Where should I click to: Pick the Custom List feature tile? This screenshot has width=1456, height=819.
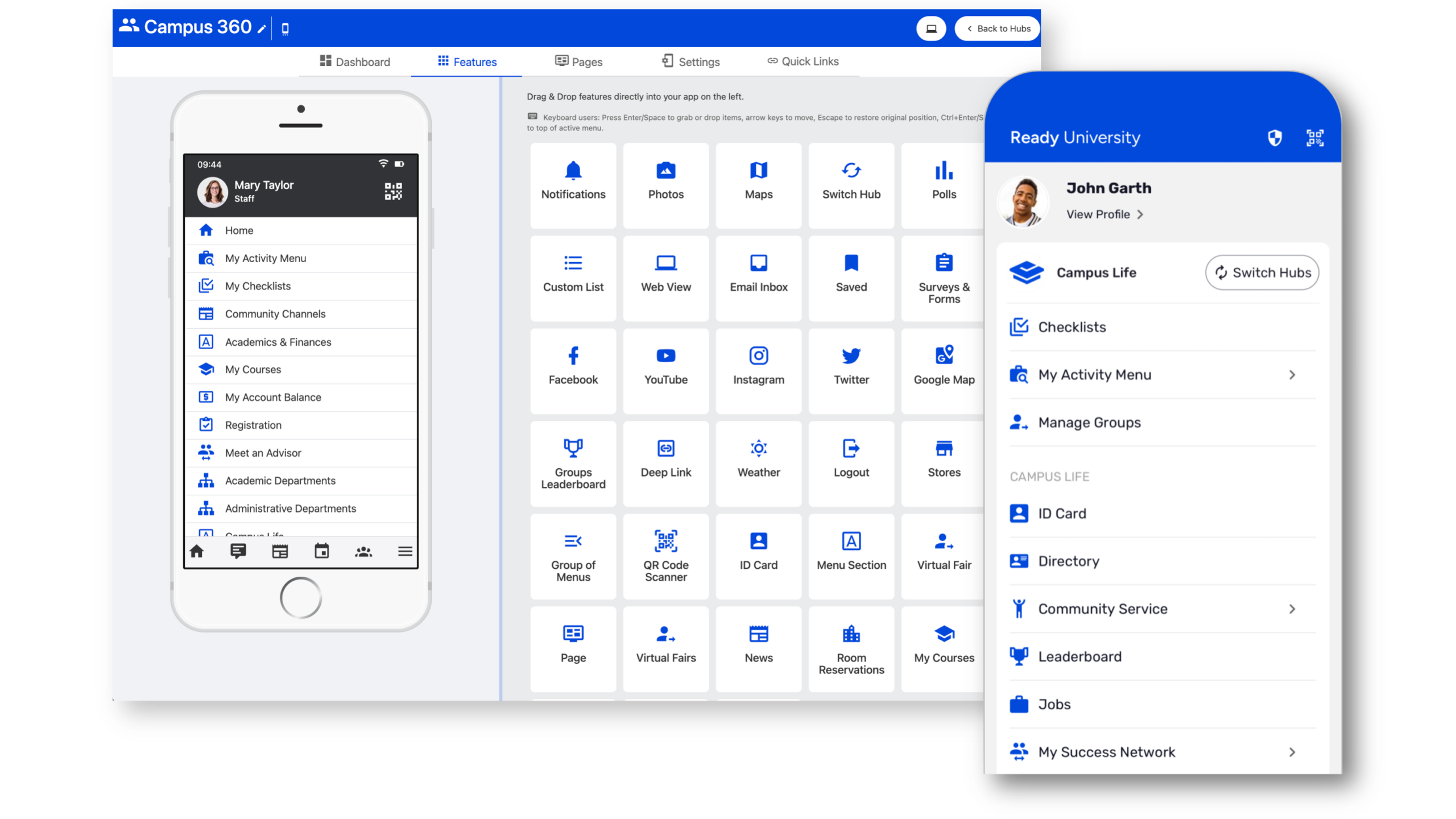point(573,278)
